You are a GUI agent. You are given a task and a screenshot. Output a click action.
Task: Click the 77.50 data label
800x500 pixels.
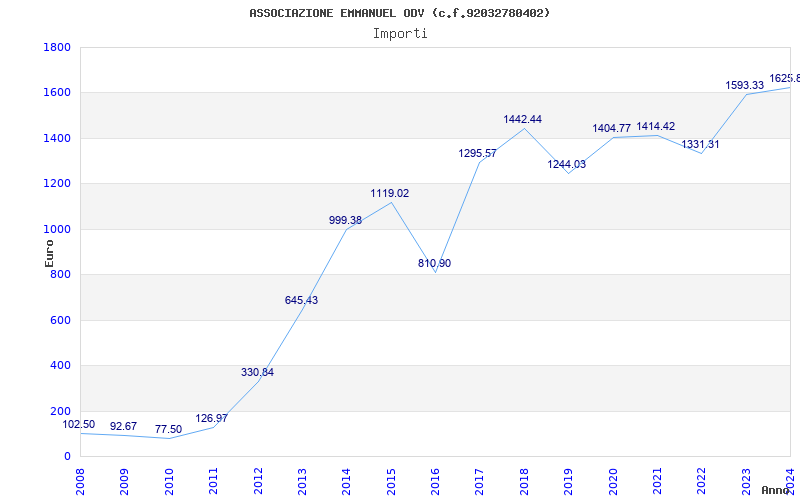(x=168, y=430)
